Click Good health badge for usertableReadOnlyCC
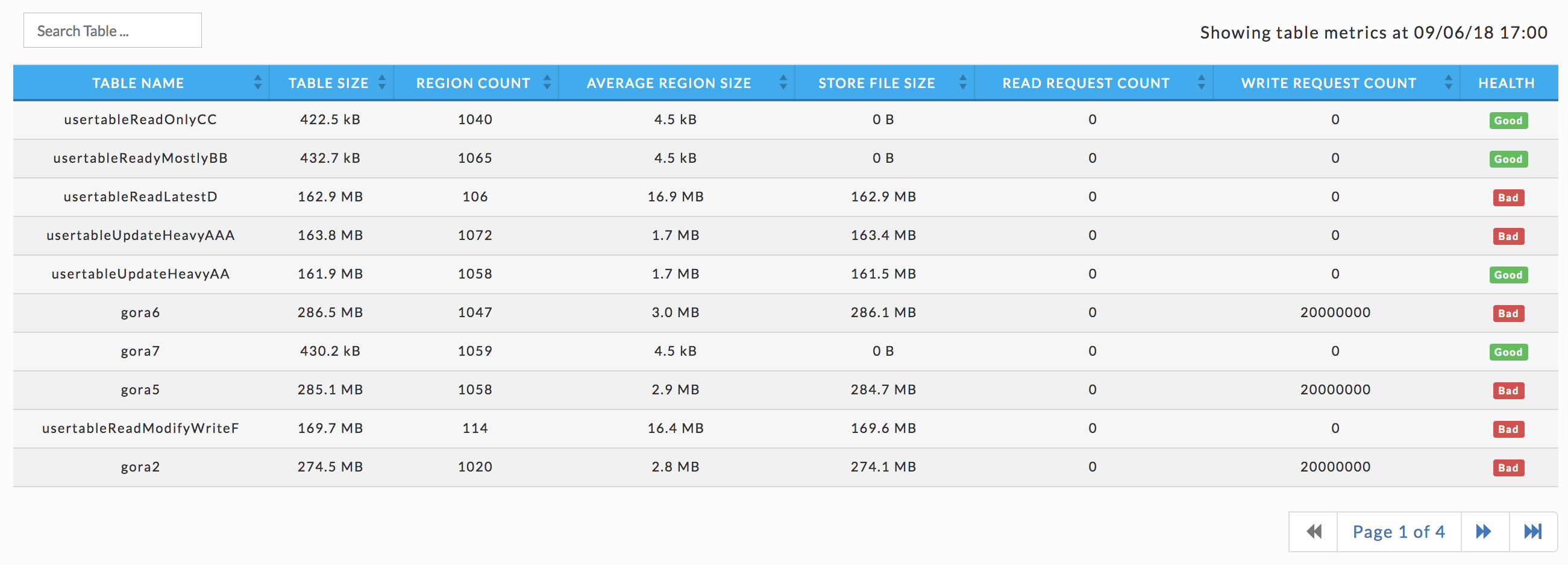 (1508, 121)
